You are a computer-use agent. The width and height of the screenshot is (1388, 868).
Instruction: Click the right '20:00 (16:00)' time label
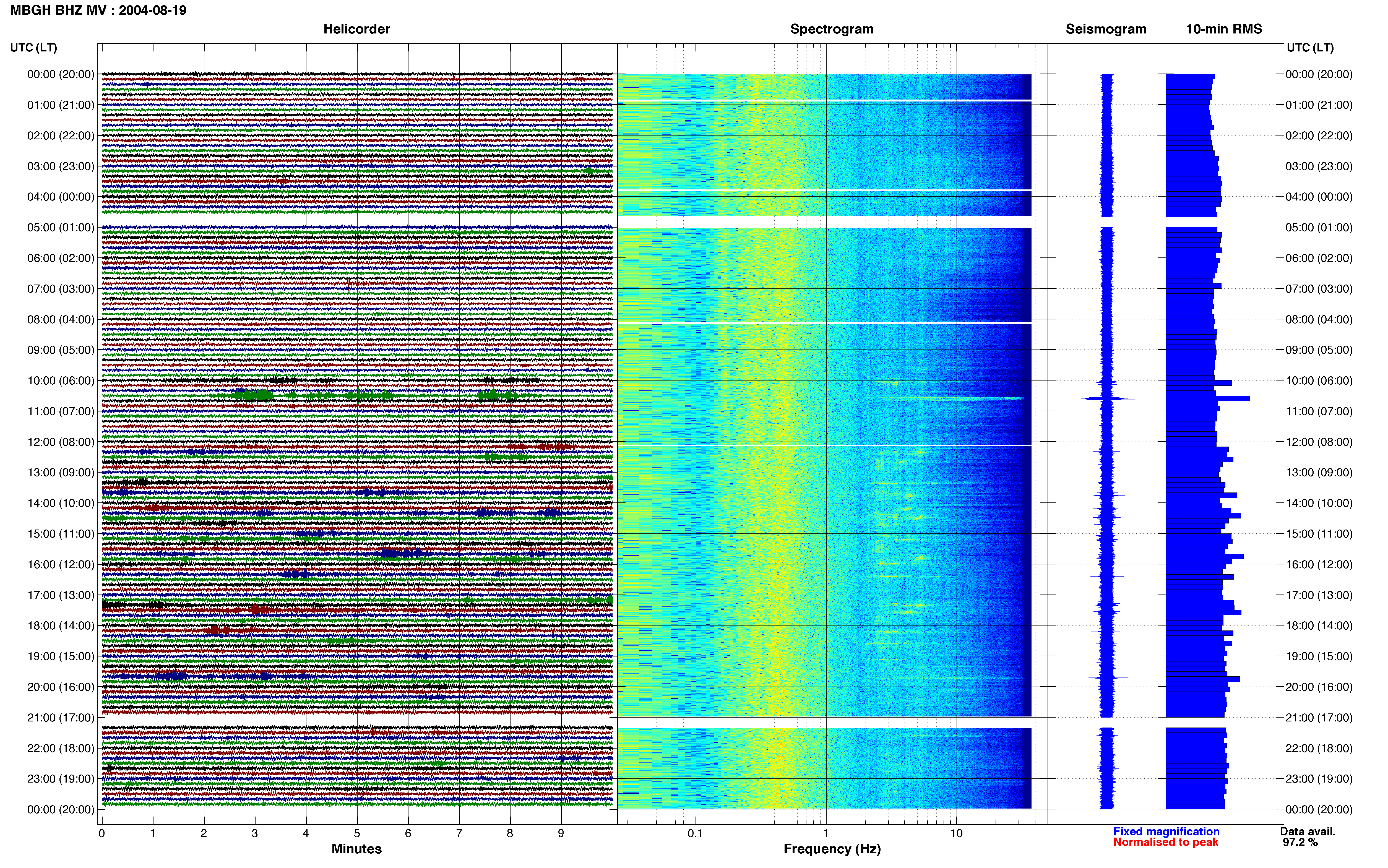[1319, 687]
